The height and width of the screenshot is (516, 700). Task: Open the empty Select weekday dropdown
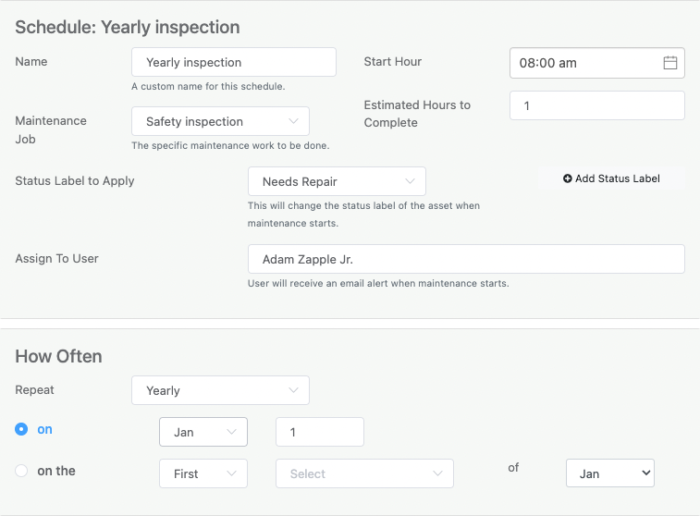[364, 474]
